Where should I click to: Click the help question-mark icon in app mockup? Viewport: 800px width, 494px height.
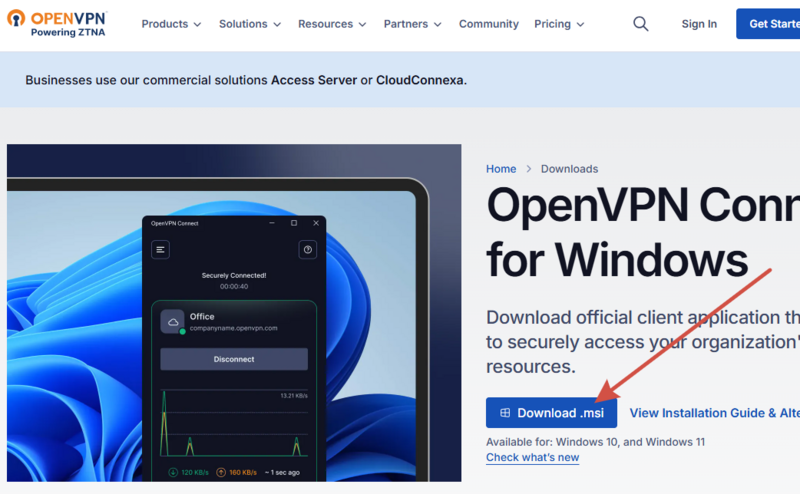(308, 250)
